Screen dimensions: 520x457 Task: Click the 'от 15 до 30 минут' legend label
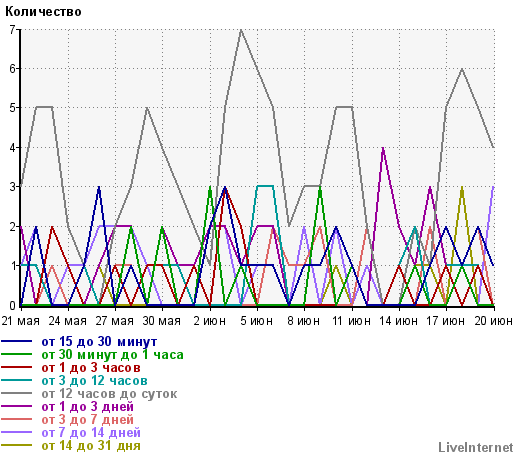tap(99, 342)
